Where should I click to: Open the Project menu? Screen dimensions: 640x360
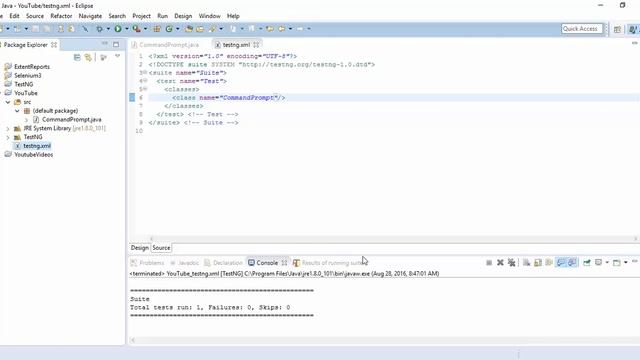[141, 16]
